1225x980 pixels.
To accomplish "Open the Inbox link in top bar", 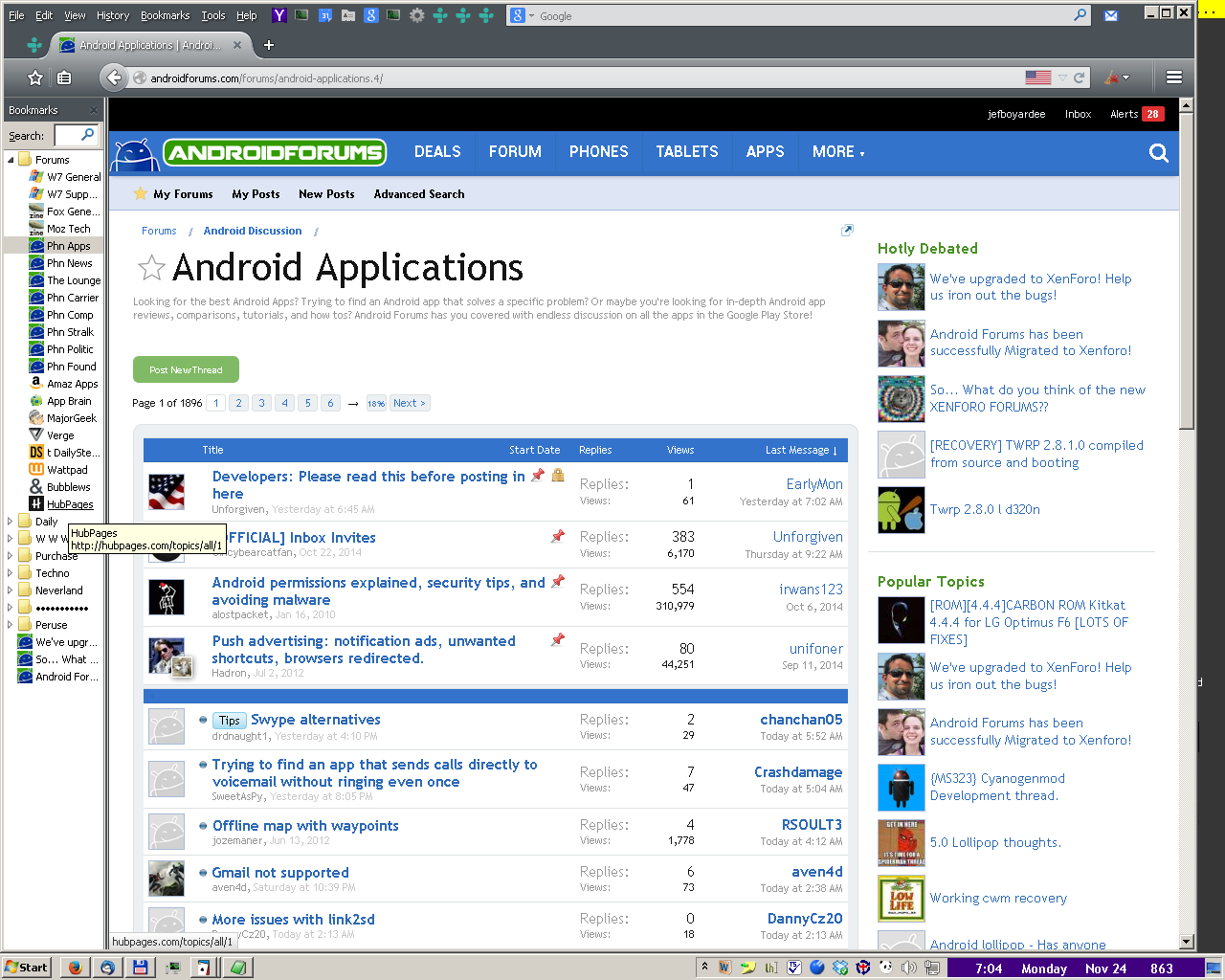I will [1078, 114].
